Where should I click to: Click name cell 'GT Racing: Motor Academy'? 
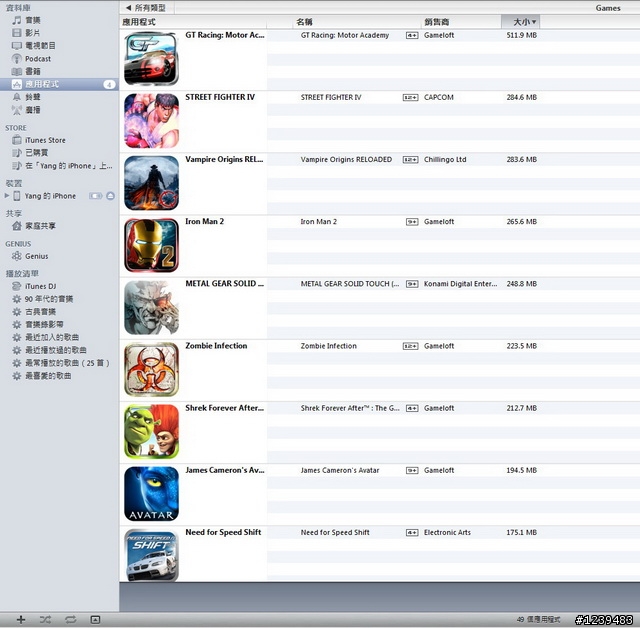345,36
